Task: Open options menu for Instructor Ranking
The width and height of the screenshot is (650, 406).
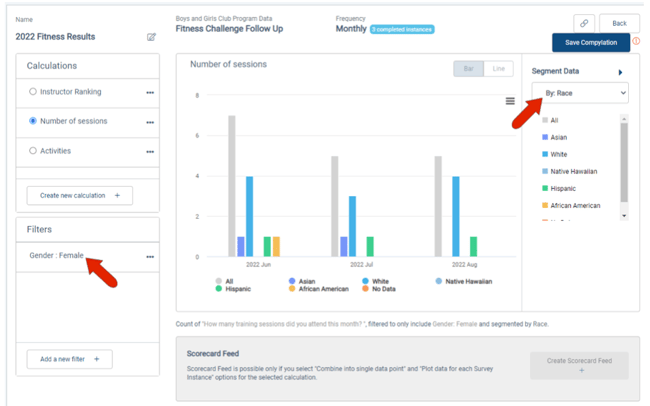Action: pos(150,93)
